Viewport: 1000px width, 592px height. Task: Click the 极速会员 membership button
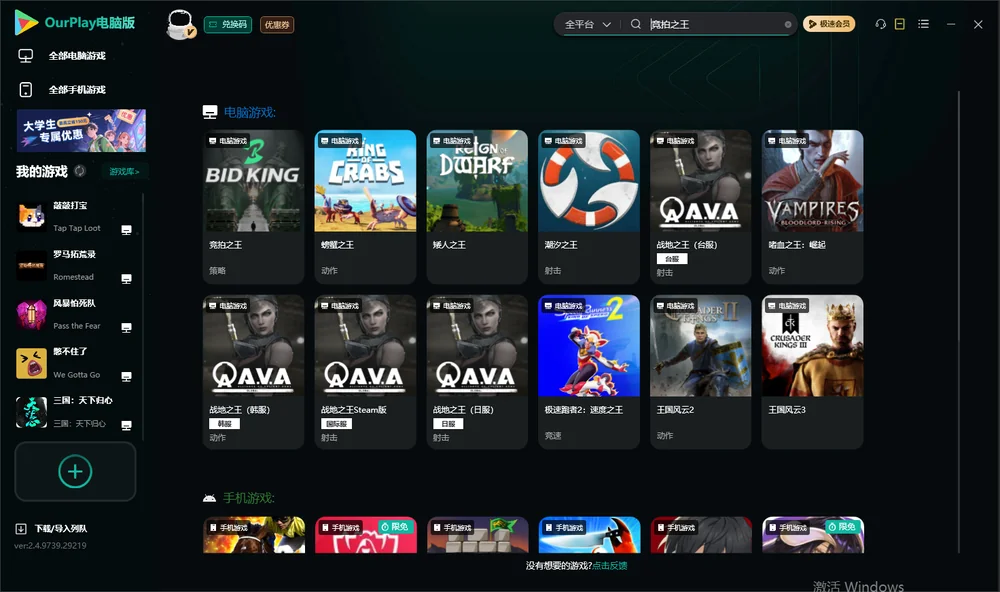click(829, 24)
